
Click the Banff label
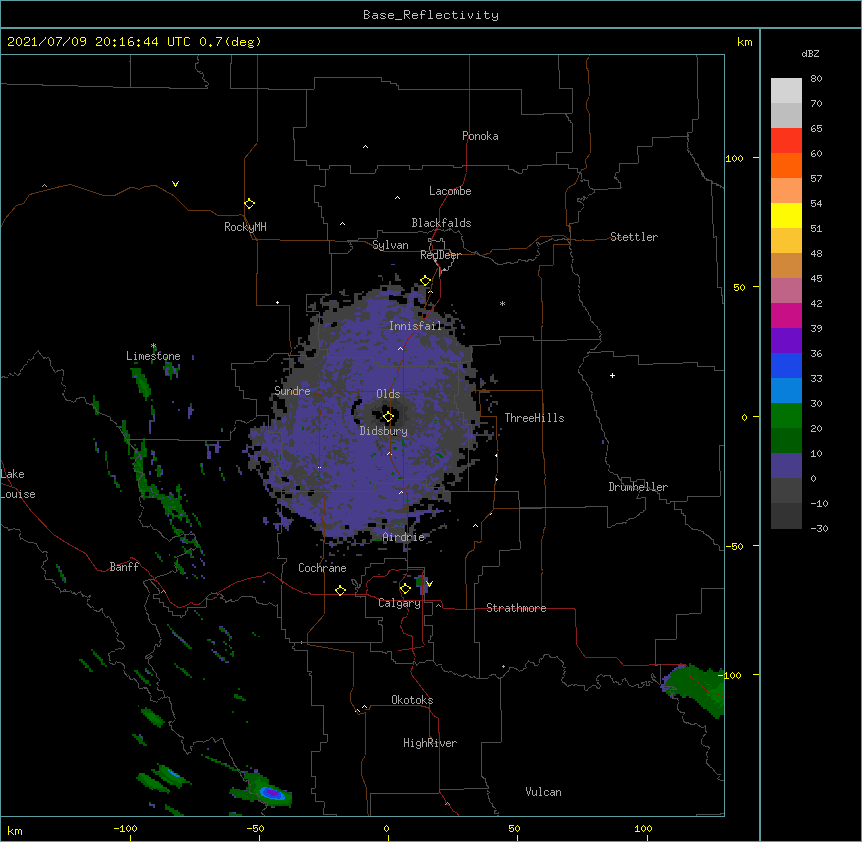click(124, 567)
